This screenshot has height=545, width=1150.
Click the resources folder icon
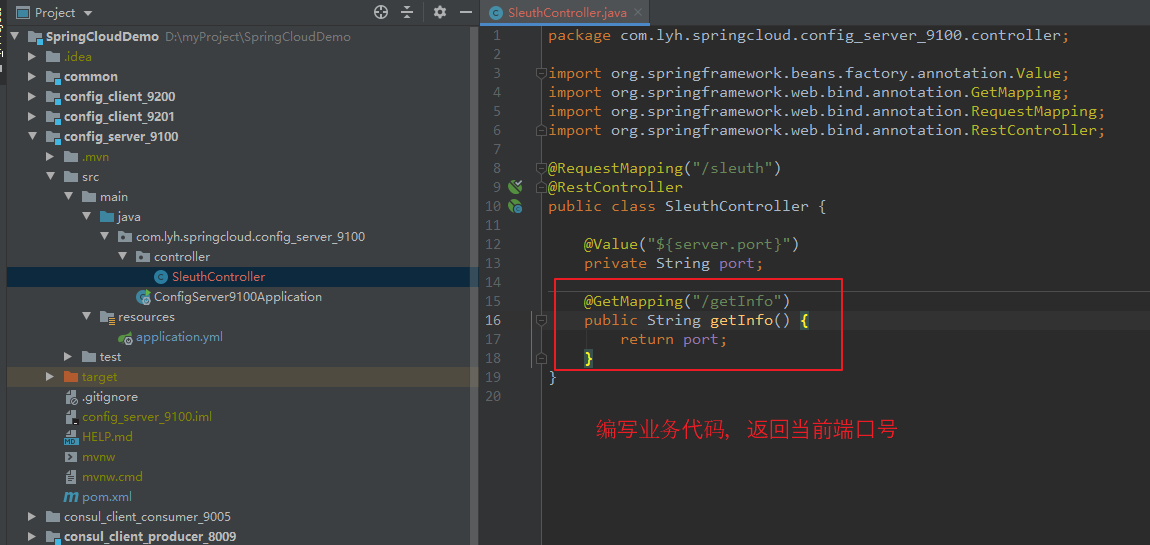107,317
